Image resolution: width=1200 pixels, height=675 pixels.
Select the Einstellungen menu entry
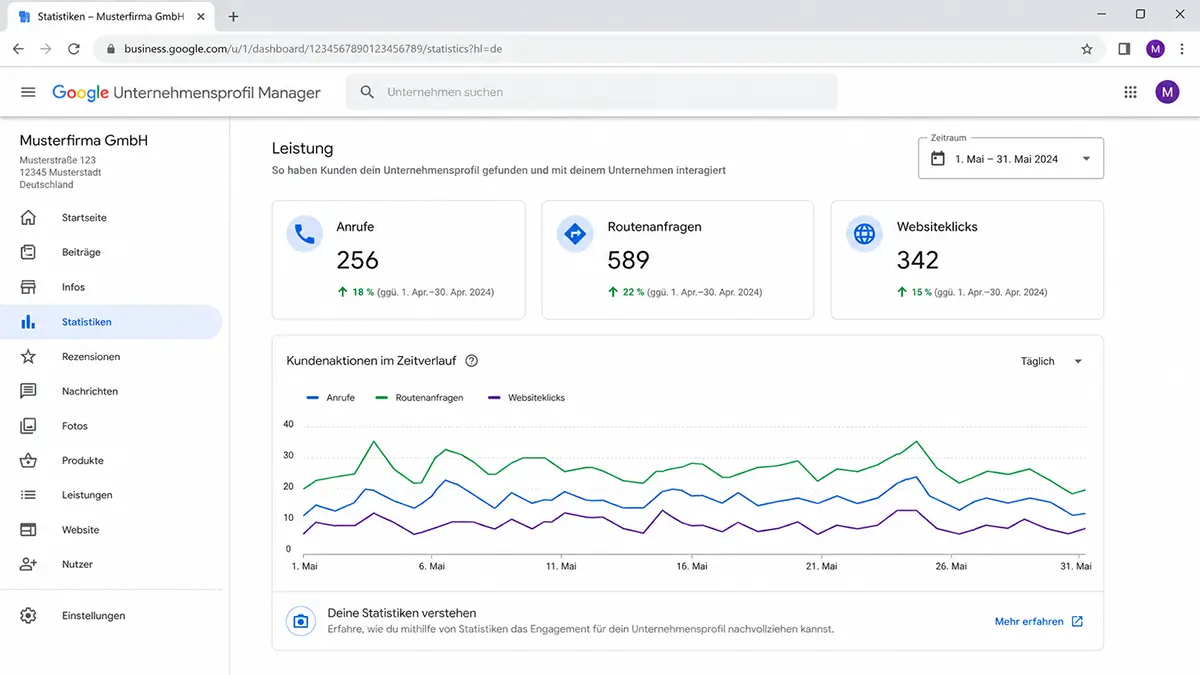(111, 616)
